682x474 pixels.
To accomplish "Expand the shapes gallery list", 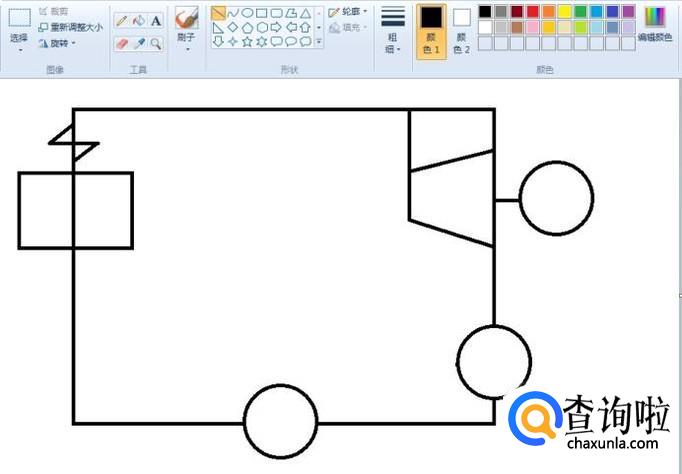I will tap(319, 43).
